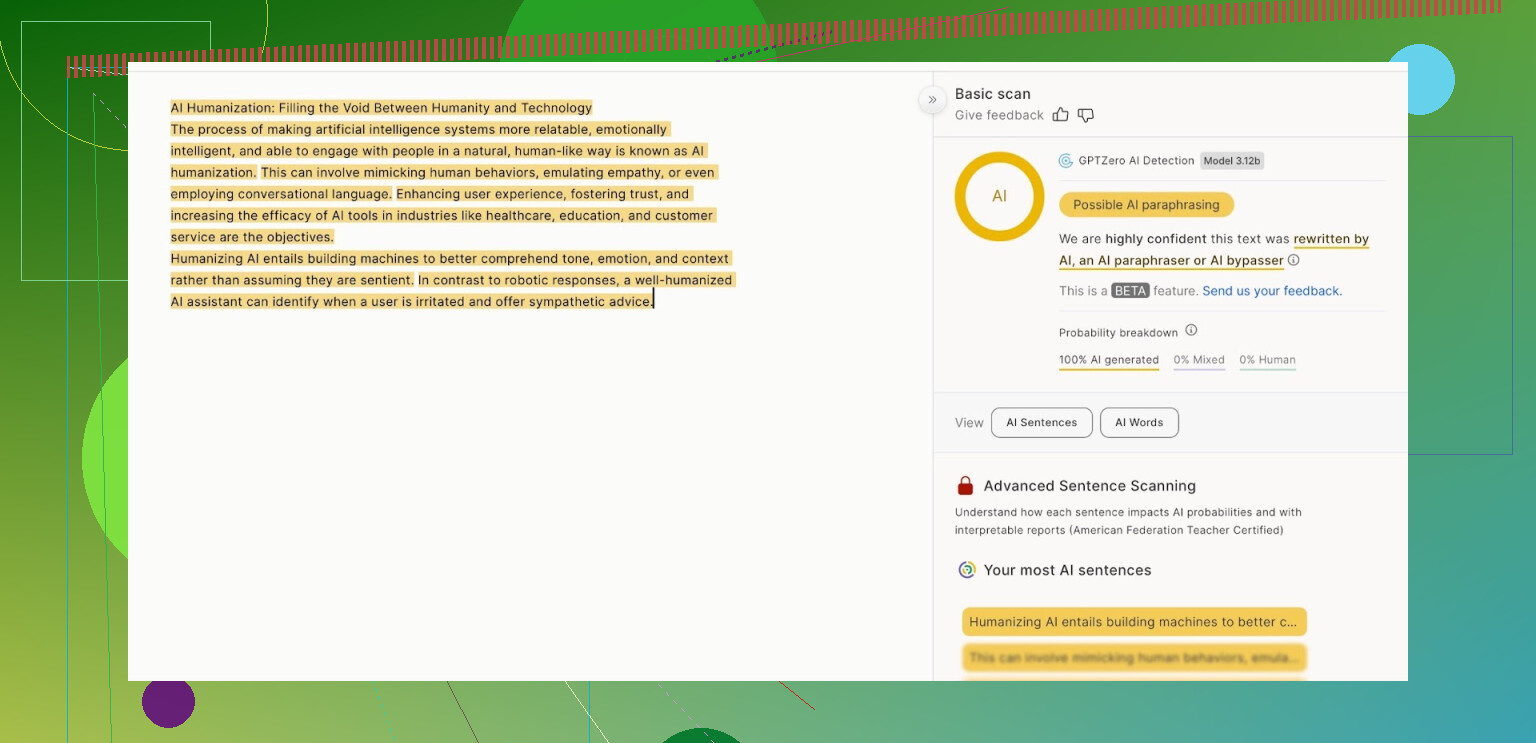Viewport: 1536px width, 743px height.
Task: Click the Model 3.12b badge
Action: point(1232,161)
